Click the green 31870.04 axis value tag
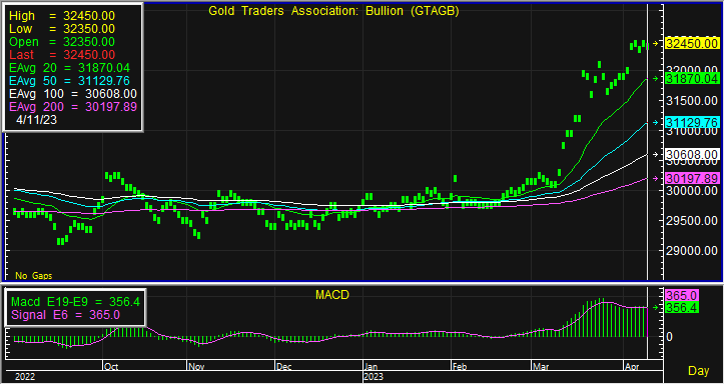Screen dimensions: 725x385 click(692, 79)
